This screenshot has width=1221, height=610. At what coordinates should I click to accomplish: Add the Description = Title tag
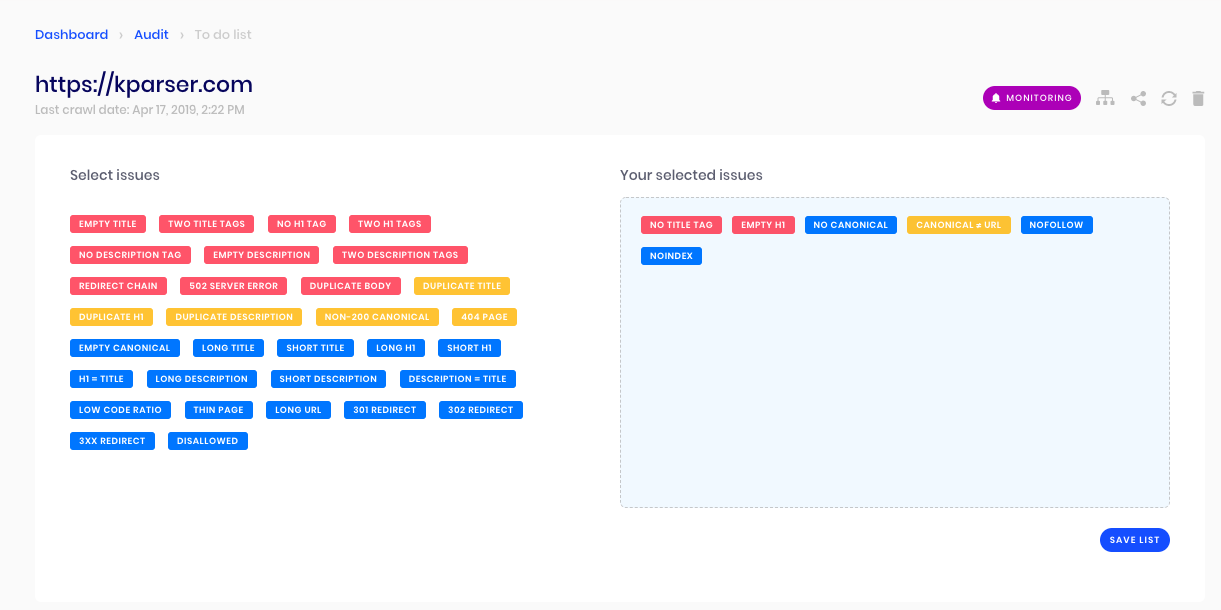(458, 379)
